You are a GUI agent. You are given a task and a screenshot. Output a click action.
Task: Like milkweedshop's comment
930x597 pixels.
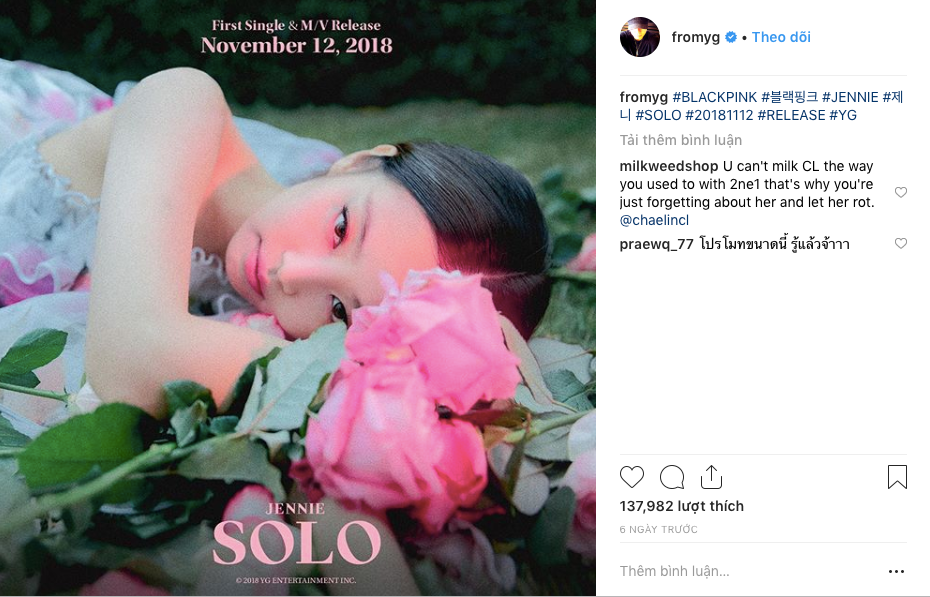[x=900, y=192]
